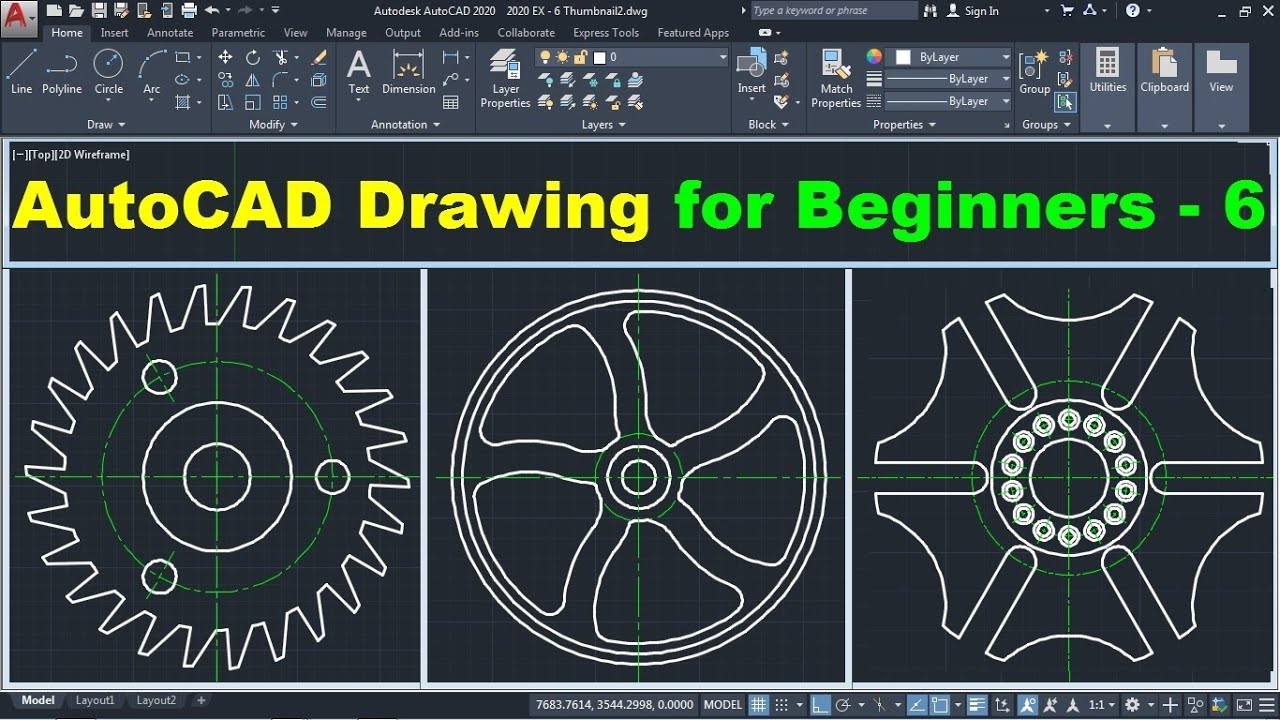The height and width of the screenshot is (720, 1280).
Task: Toggle the drawing grid display in status bar
Action: [759, 705]
